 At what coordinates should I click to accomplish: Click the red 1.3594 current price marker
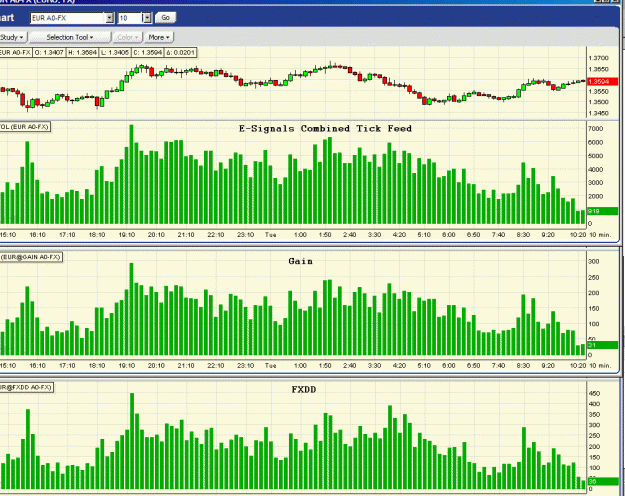tap(602, 81)
